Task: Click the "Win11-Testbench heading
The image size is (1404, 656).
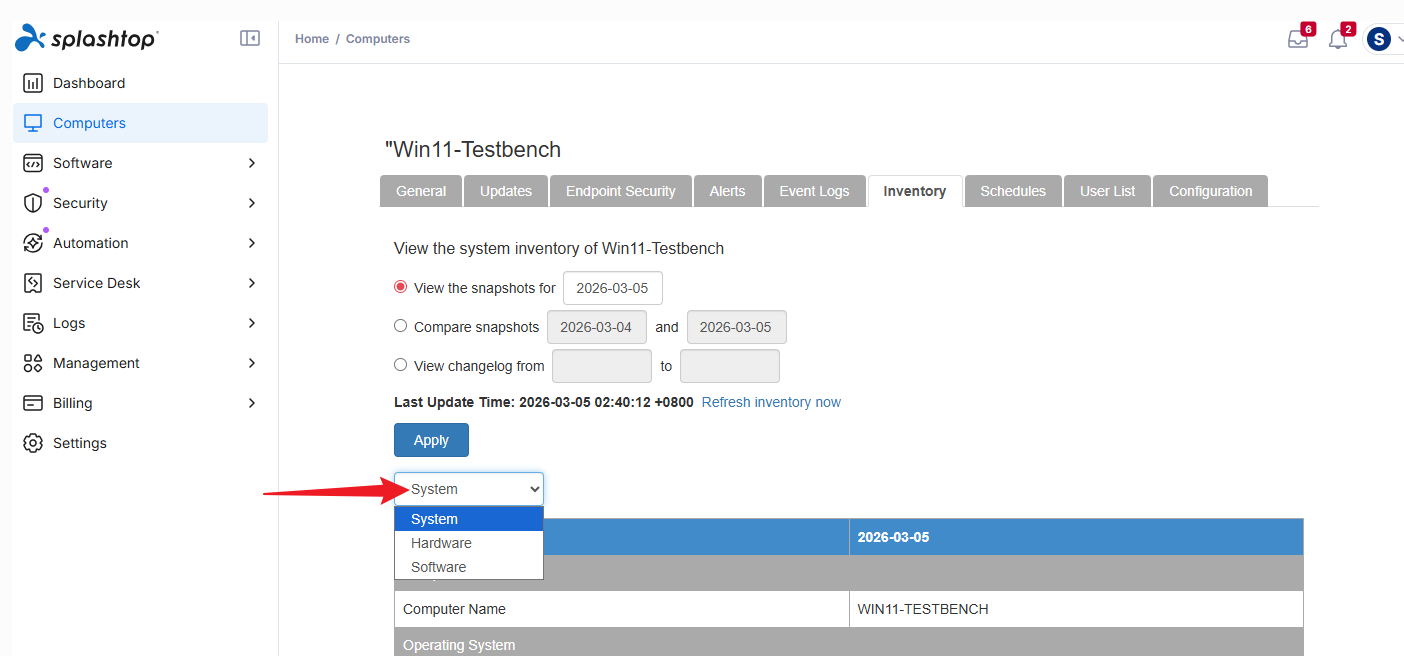Action: pyautogui.click(x=473, y=150)
